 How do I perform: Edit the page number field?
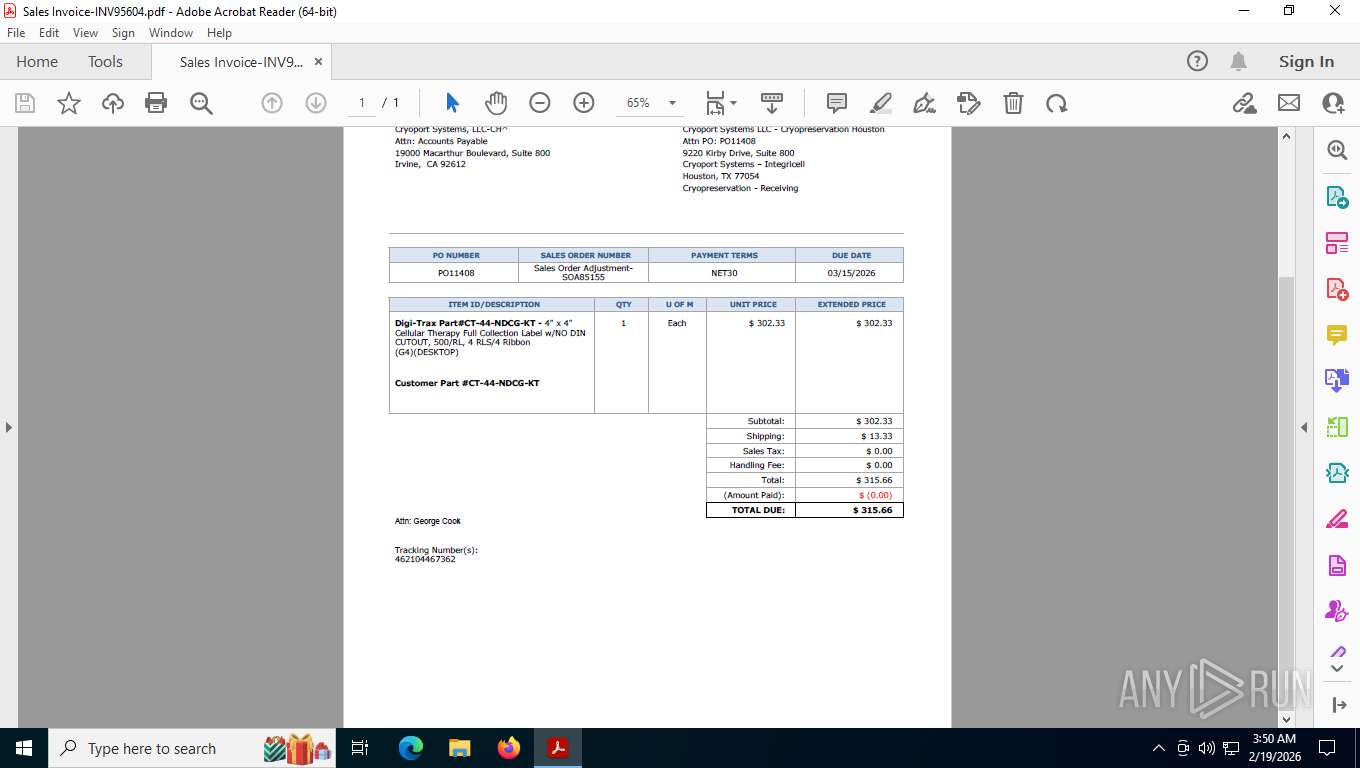361,103
